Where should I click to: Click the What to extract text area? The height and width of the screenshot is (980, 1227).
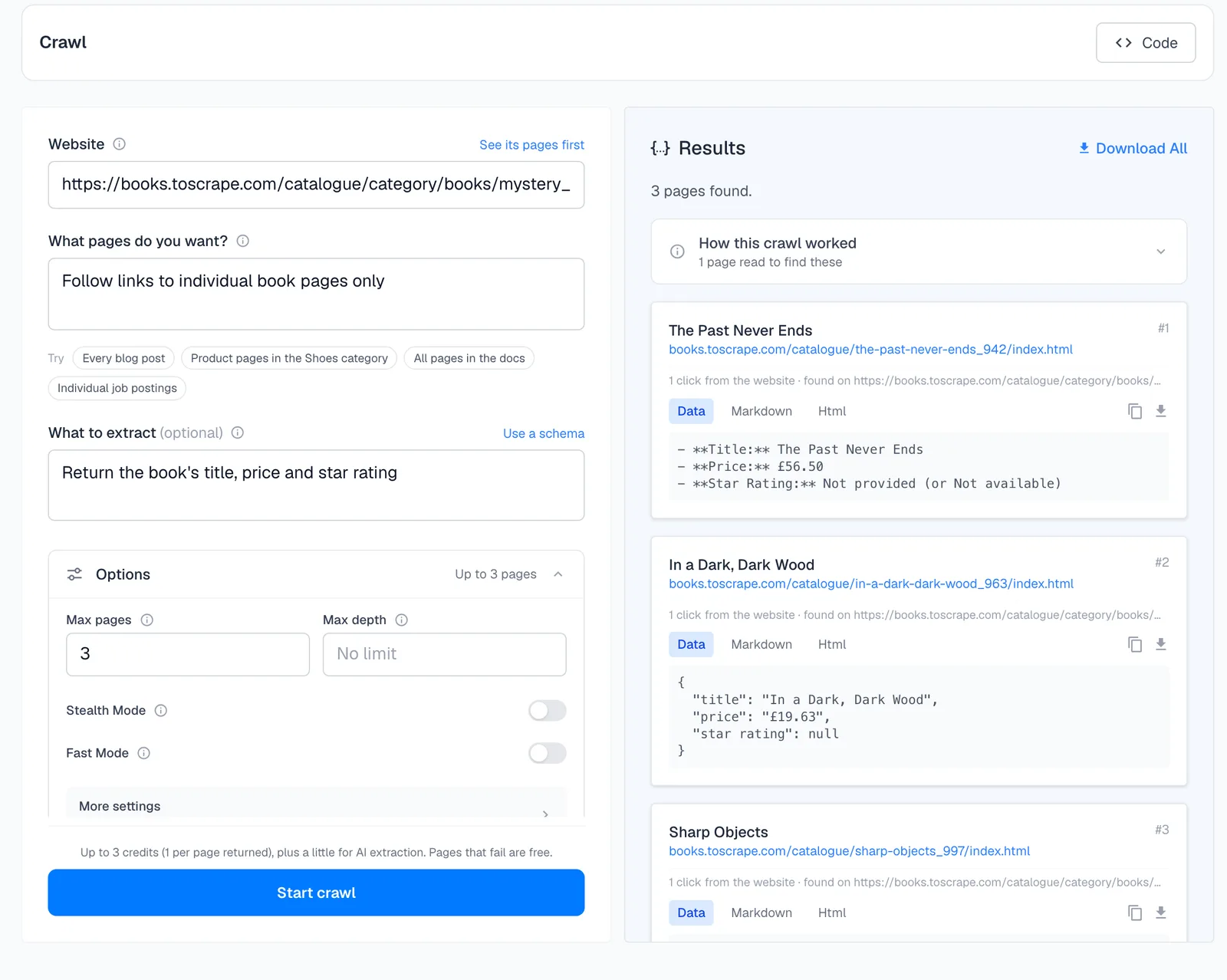[316, 485]
